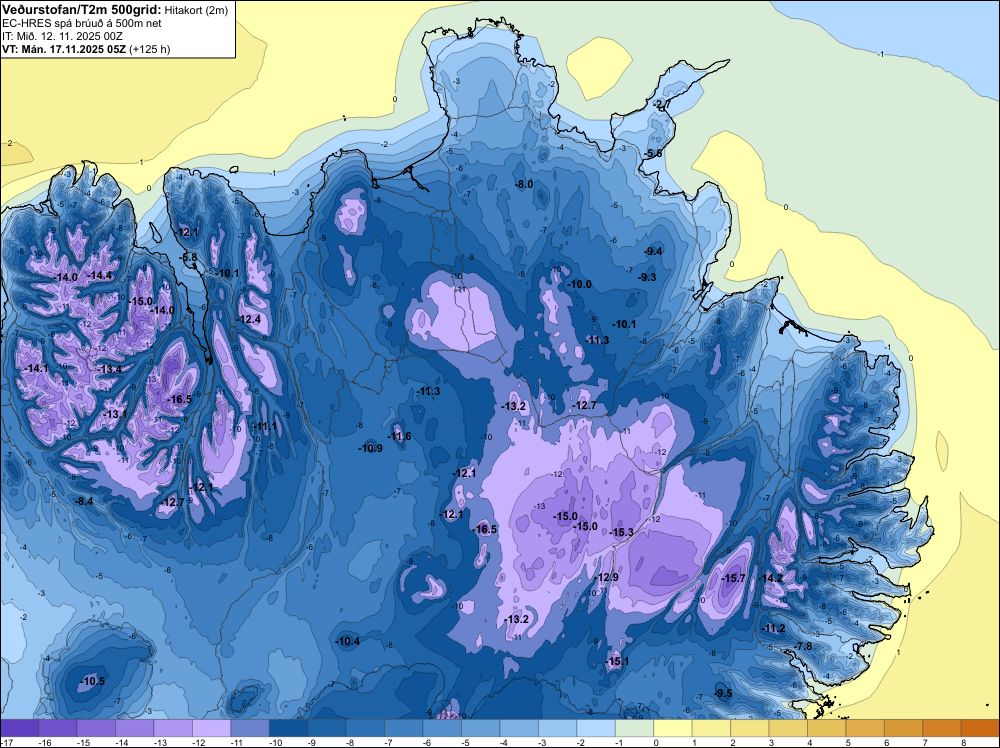The image size is (1000, 748).
Task: Click the '(+125 h)' forecast offset text
Action: click(149, 49)
